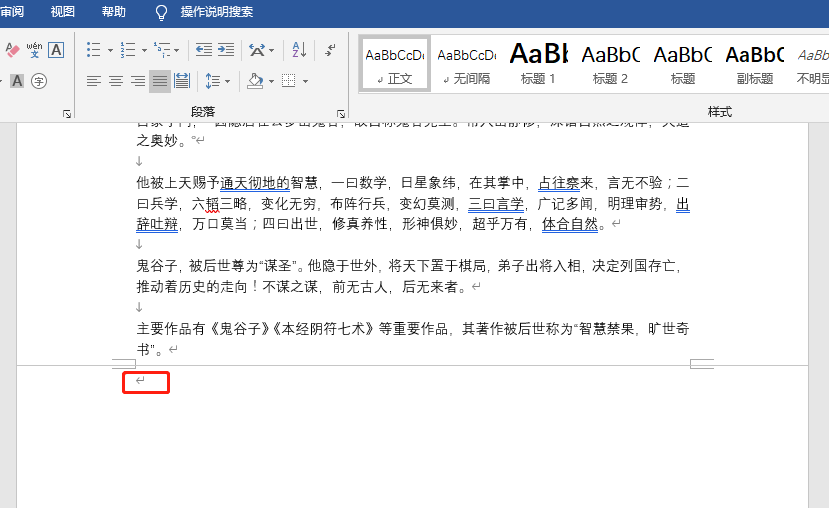The height and width of the screenshot is (508, 829).
Task: Open the 视图 ribbon tab
Action: (x=63, y=12)
